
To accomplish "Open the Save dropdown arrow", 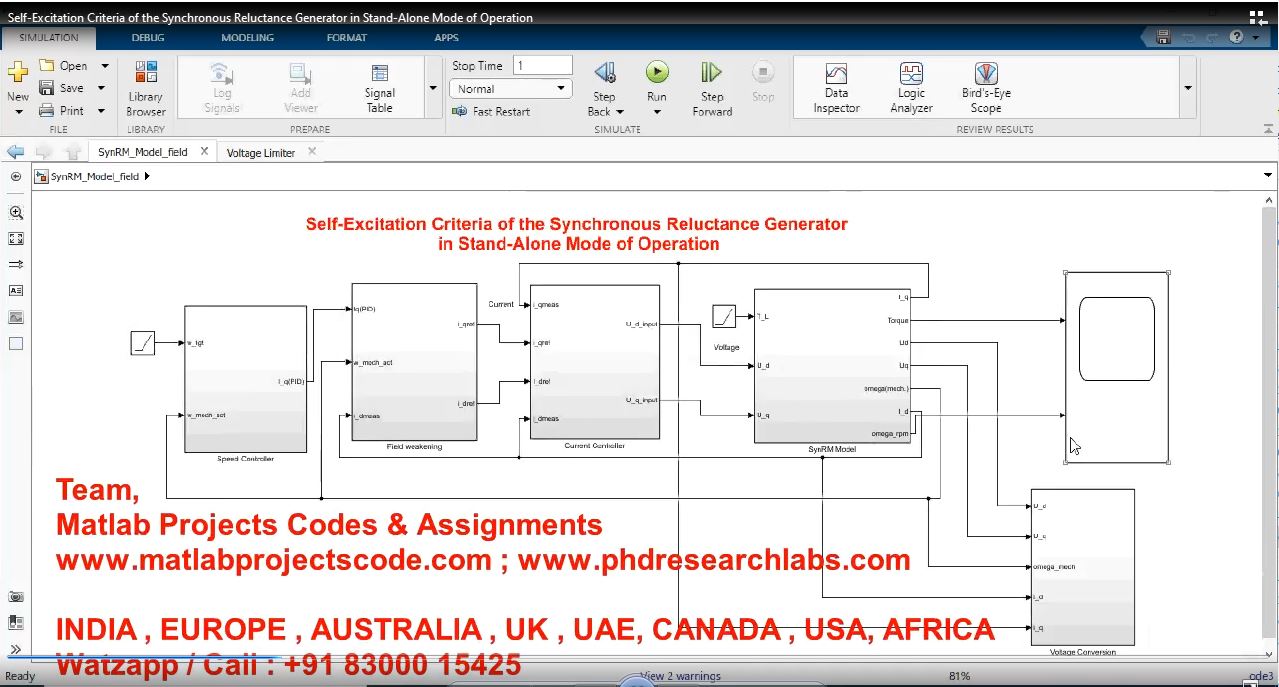I will point(102,88).
